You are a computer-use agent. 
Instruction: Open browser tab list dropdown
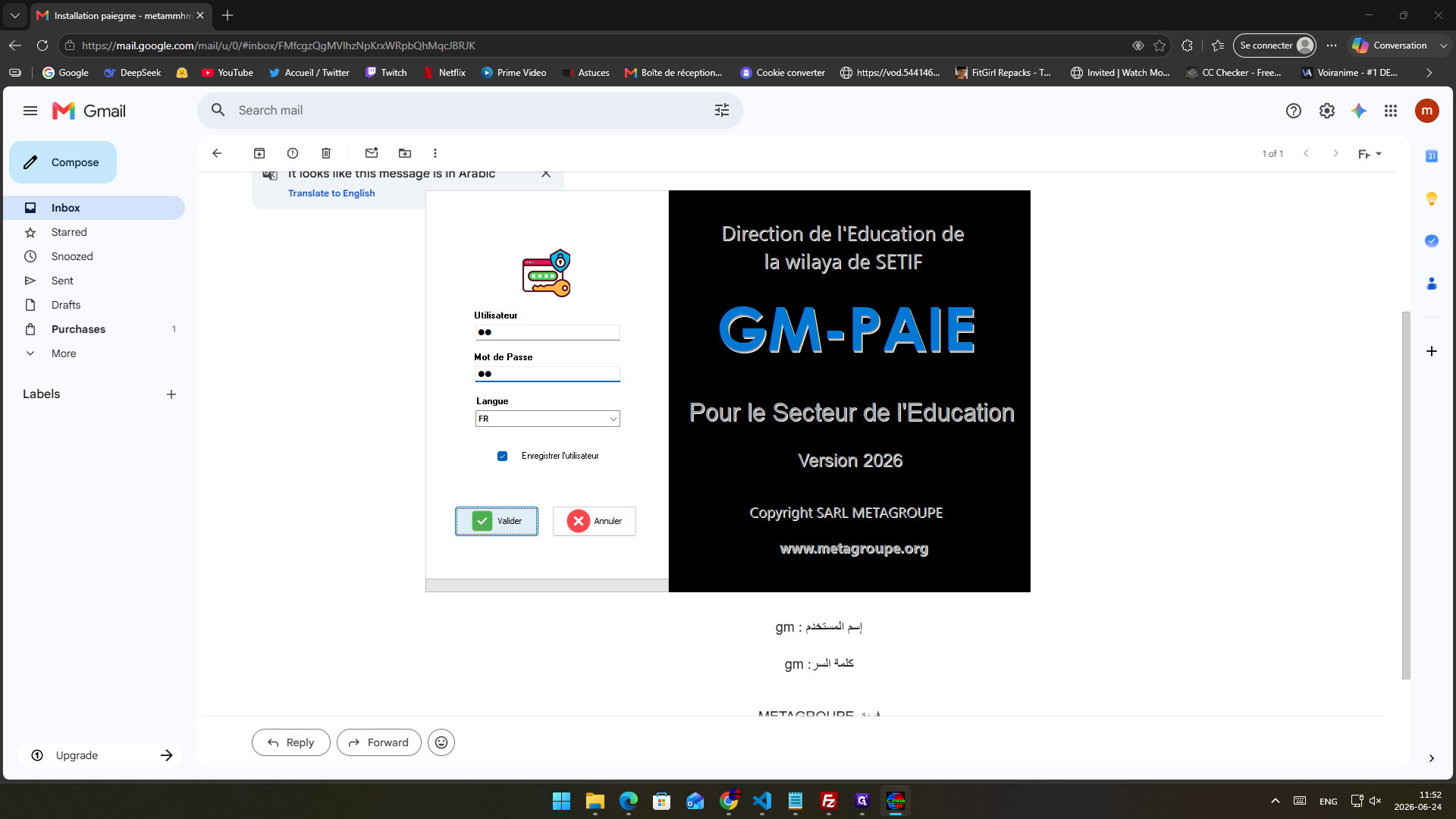coord(15,15)
